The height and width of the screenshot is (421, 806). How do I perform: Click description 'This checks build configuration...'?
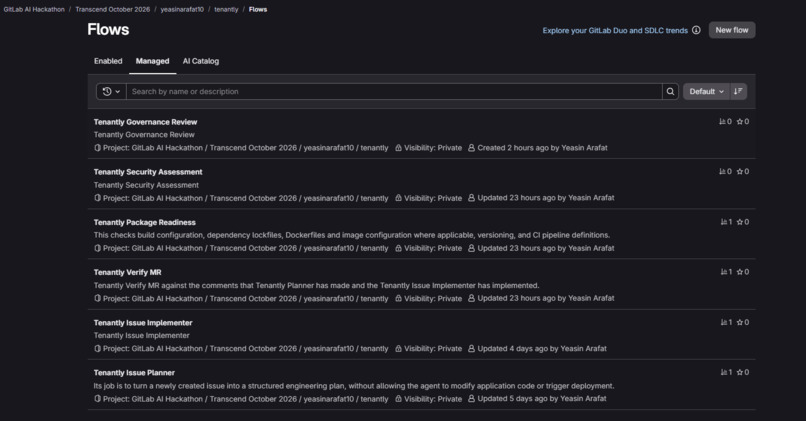pos(352,235)
